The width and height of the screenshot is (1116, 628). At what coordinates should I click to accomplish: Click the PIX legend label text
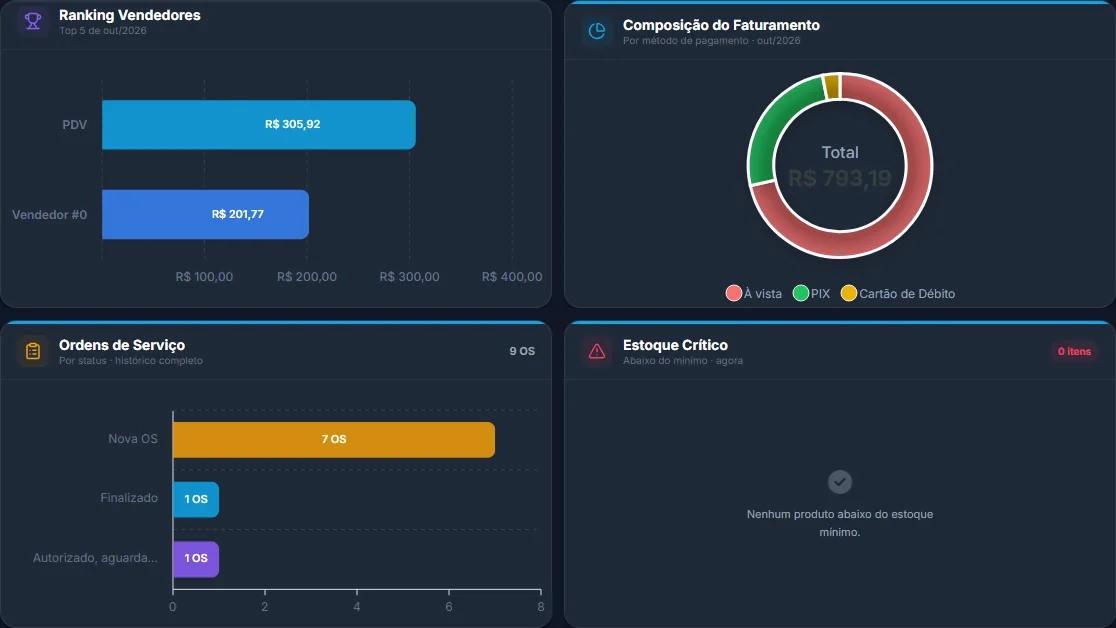820,293
